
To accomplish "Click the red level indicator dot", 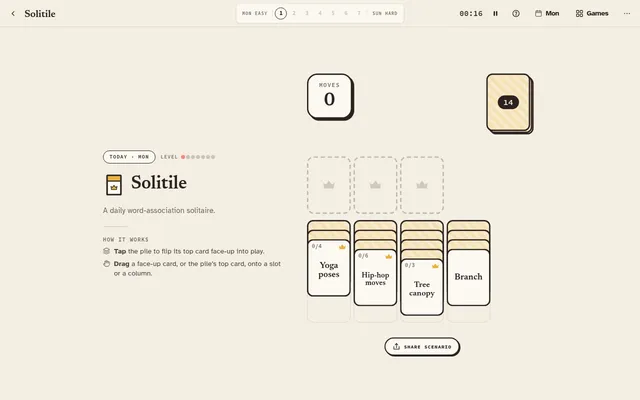I will [183, 157].
